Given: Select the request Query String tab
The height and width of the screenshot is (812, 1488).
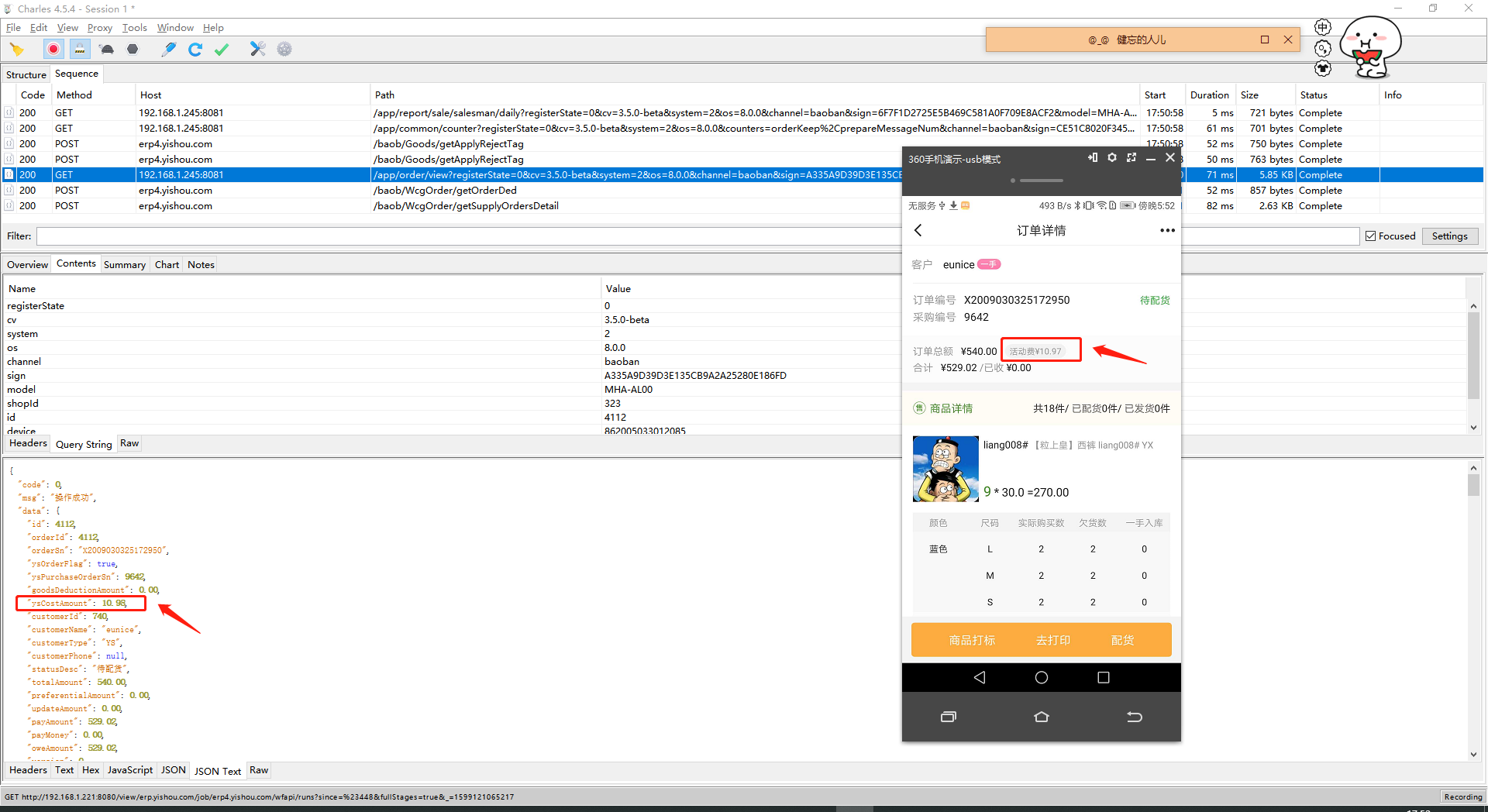Looking at the screenshot, I should click(84, 445).
